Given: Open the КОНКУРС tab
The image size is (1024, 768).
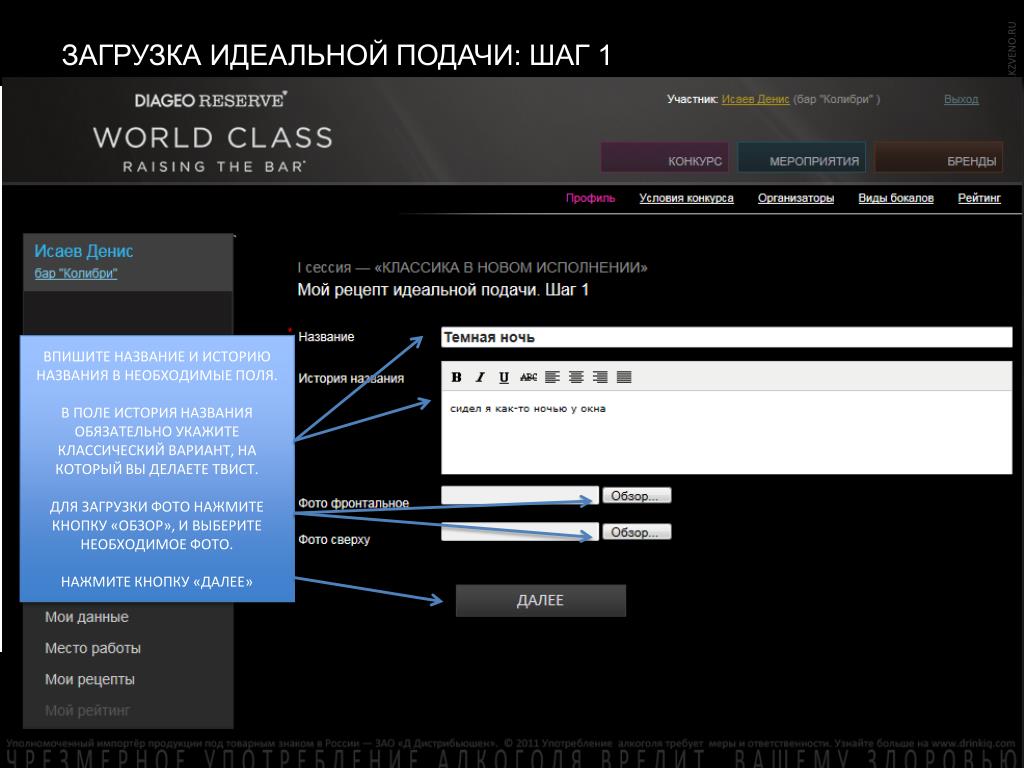Looking at the screenshot, I should [665, 157].
